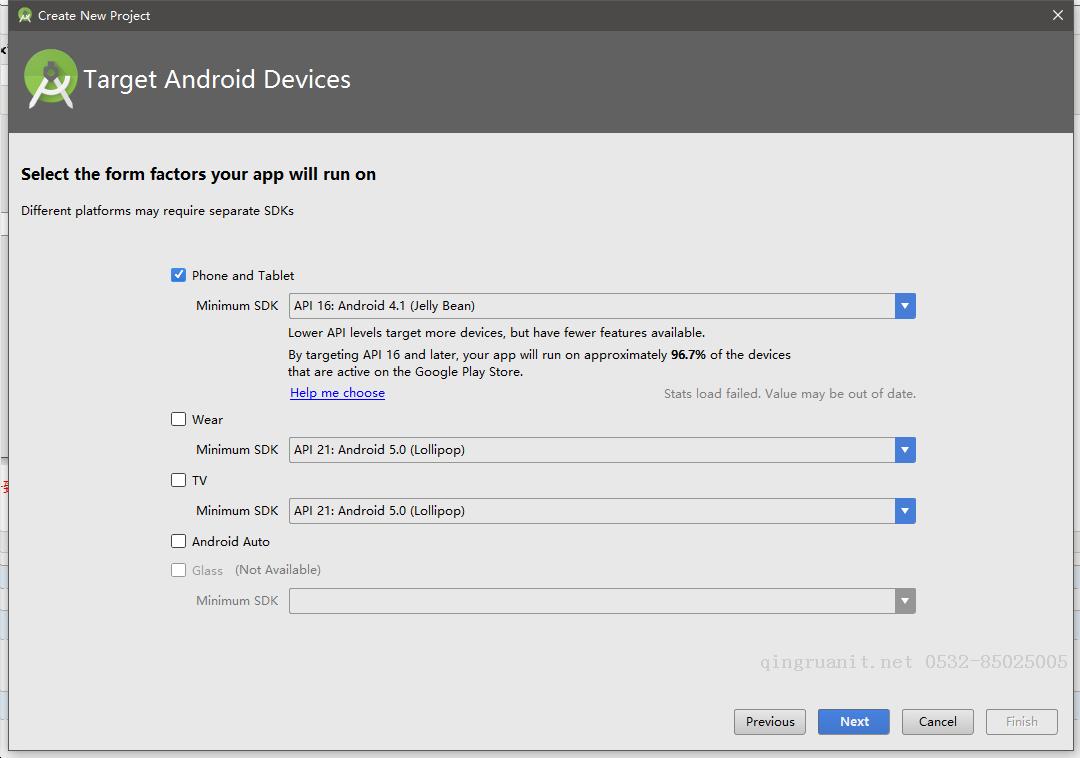Click 'Select the form factors' heading
The width and height of the screenshot is (1080, 758).
pos(198,174)
